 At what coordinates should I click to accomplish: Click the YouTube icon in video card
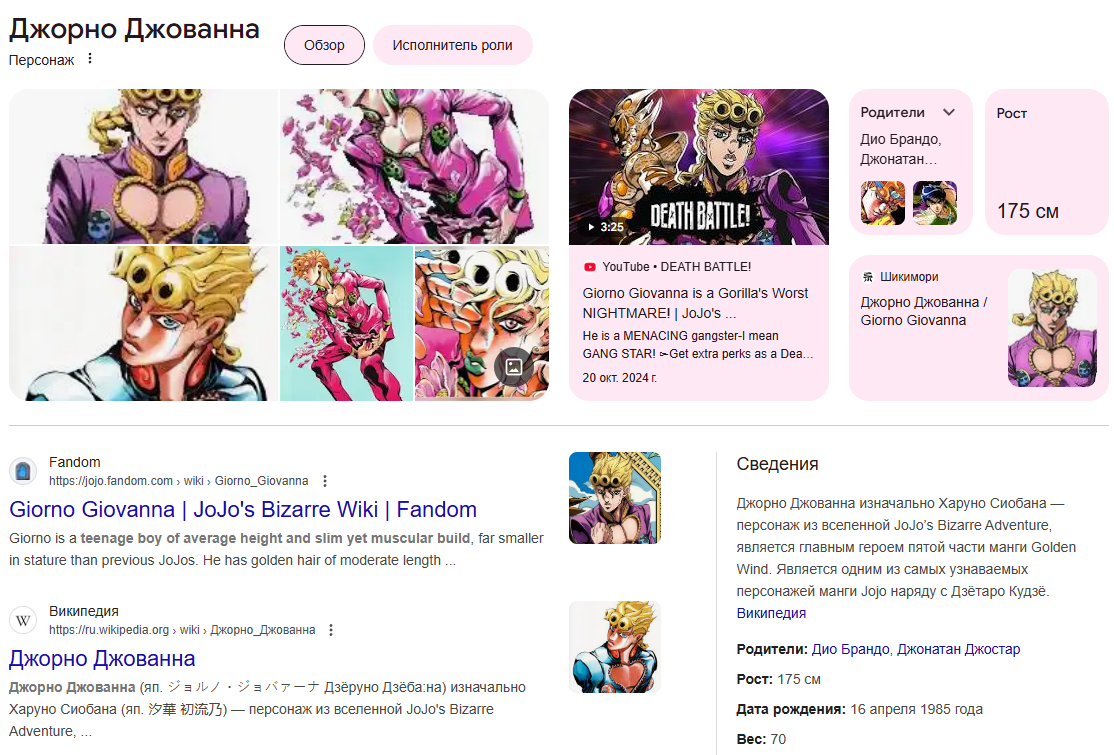(590, 267)
